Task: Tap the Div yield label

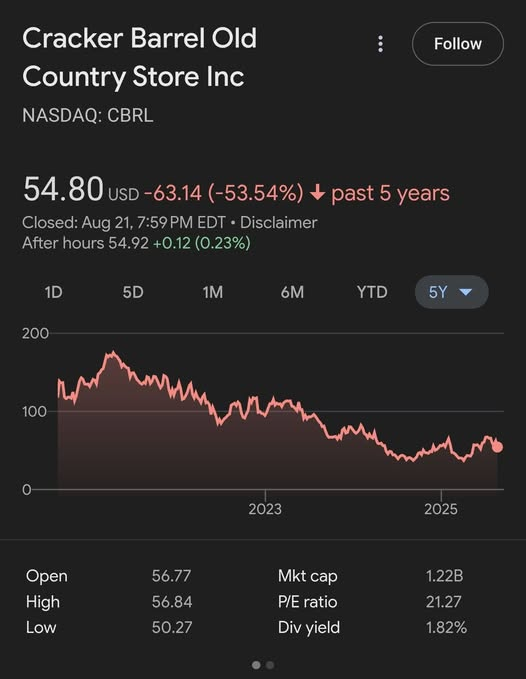Action: (x=309, y=627)
